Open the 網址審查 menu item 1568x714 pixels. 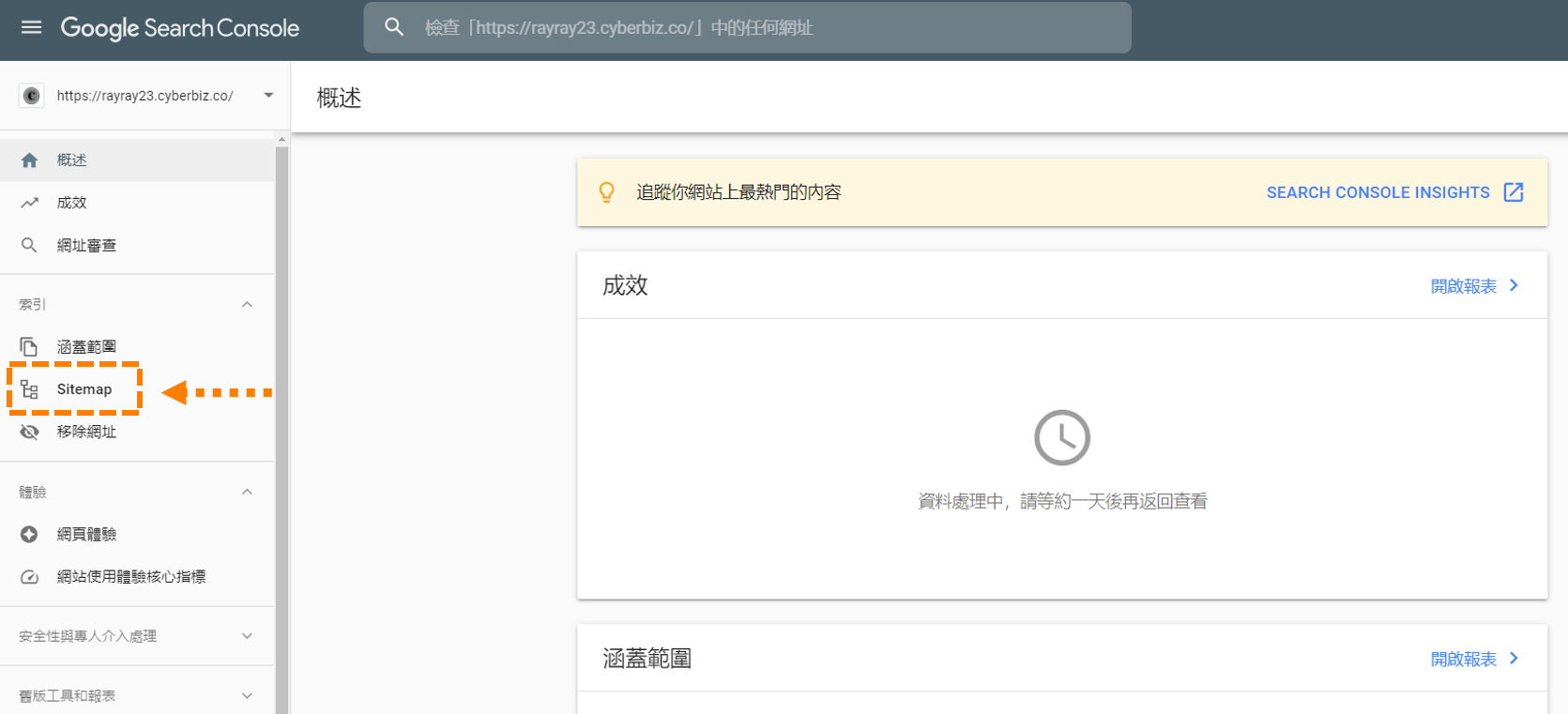tap(137, 245)
